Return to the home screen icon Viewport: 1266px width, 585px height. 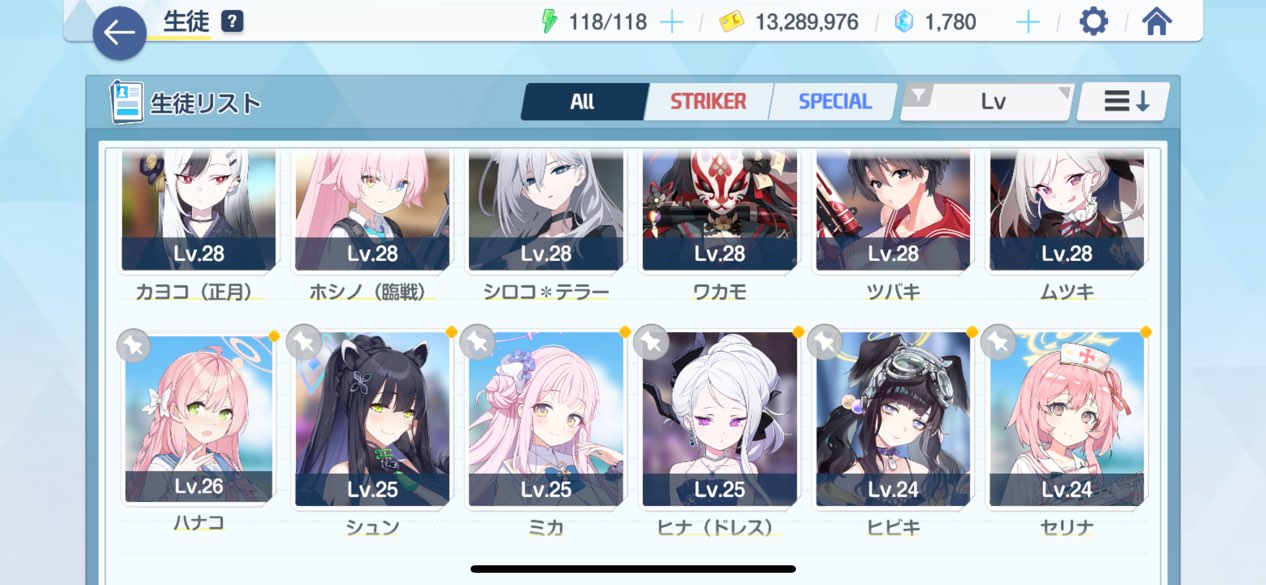(1156, 21)
